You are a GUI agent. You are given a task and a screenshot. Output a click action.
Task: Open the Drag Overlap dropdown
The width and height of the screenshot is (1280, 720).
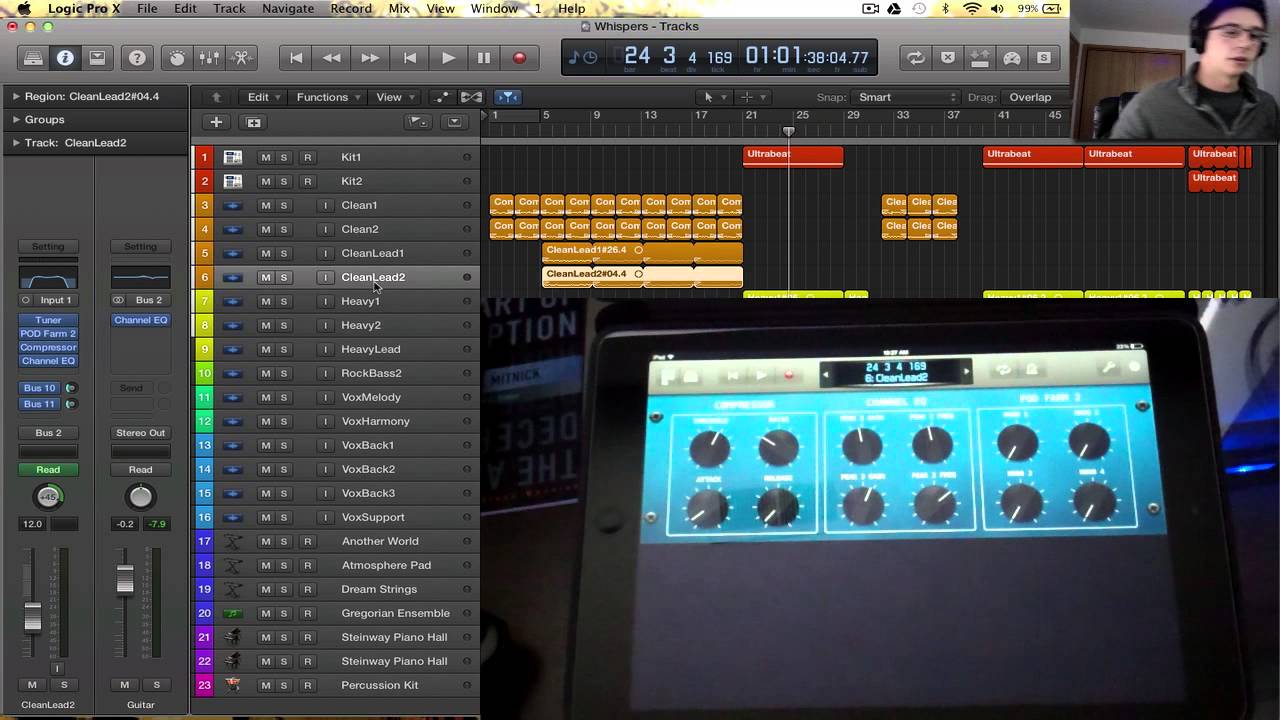[1036, 97]
